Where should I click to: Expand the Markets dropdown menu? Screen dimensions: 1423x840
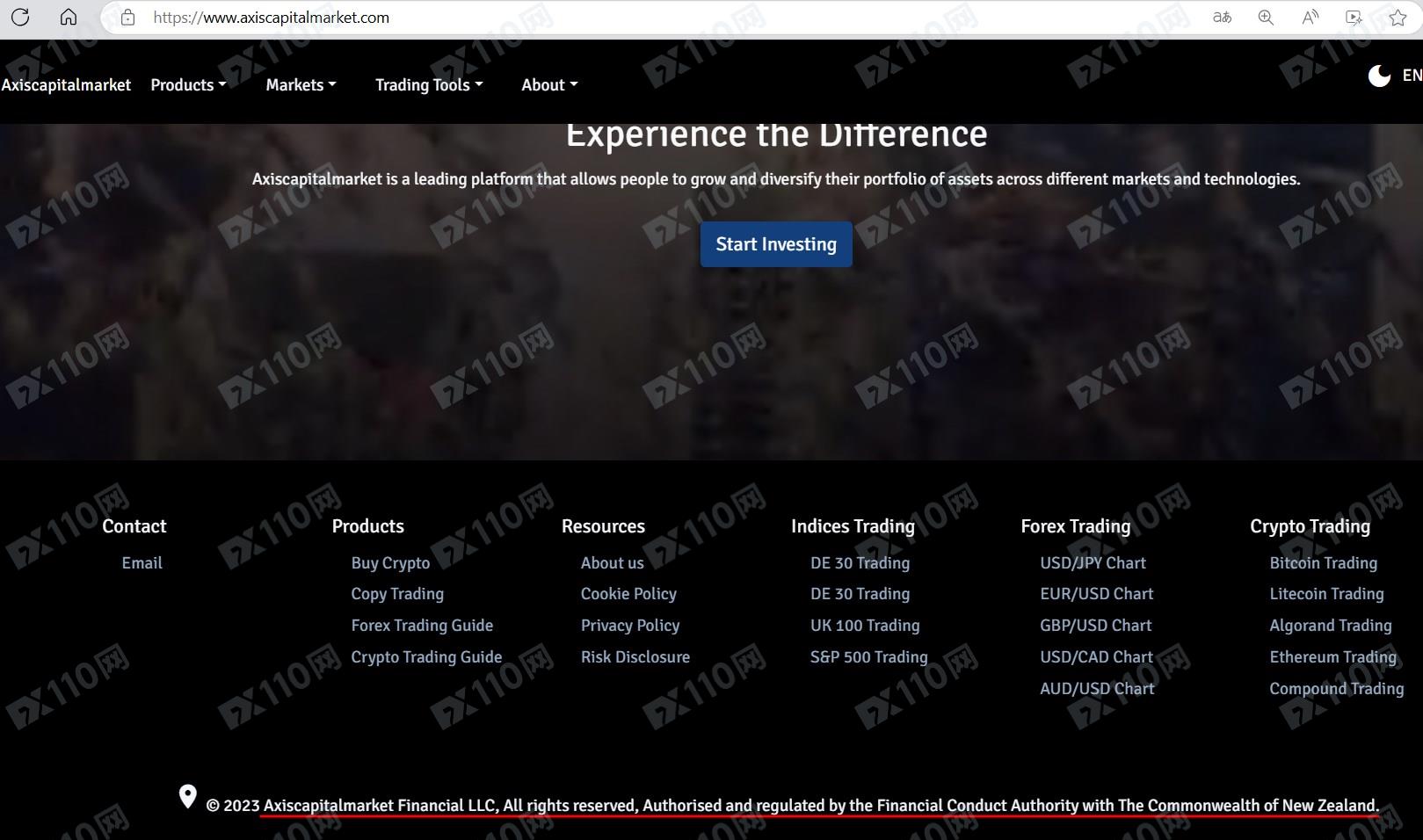click(301, 85)
